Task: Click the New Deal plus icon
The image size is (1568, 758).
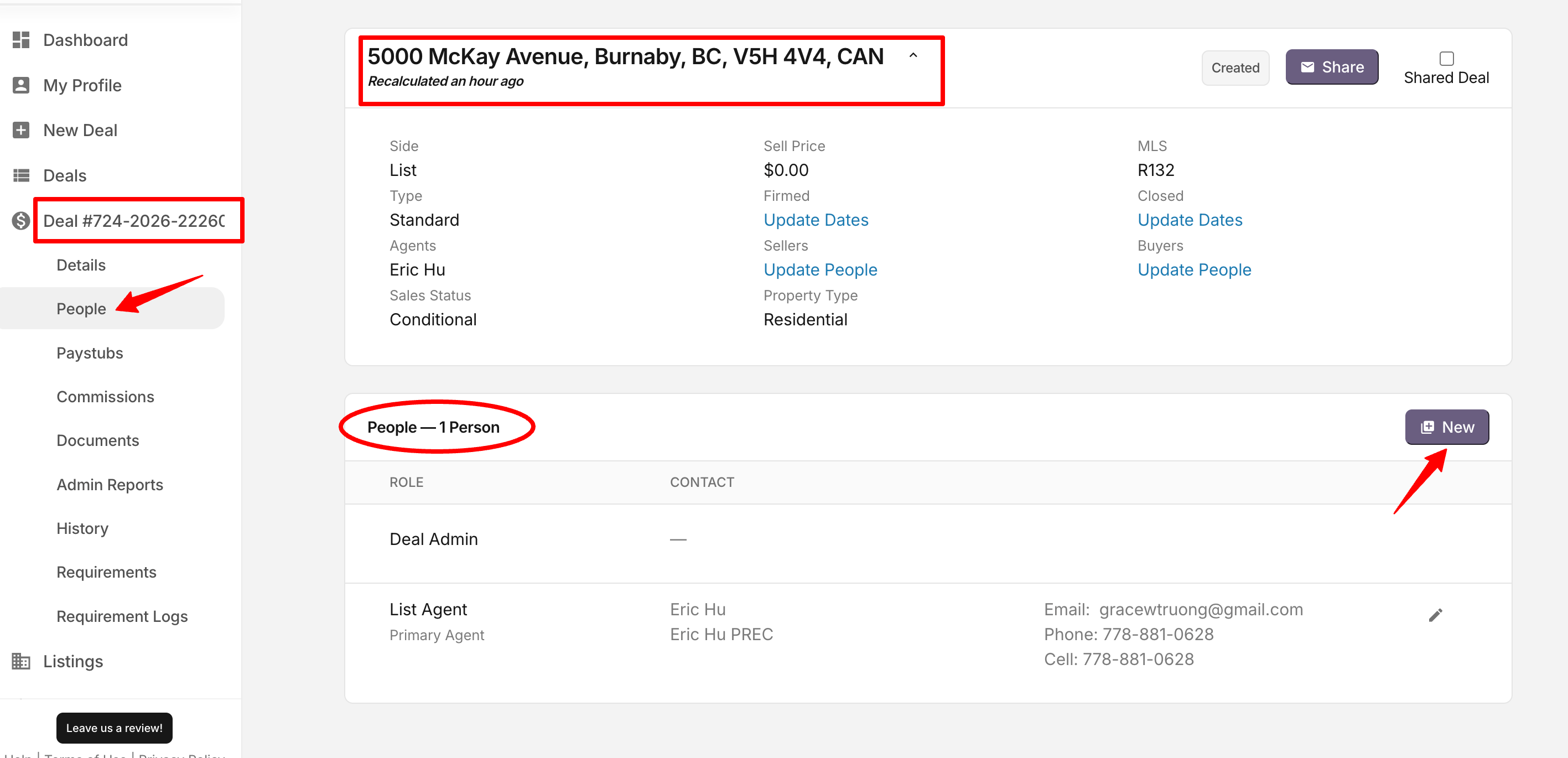Action: 20,130
